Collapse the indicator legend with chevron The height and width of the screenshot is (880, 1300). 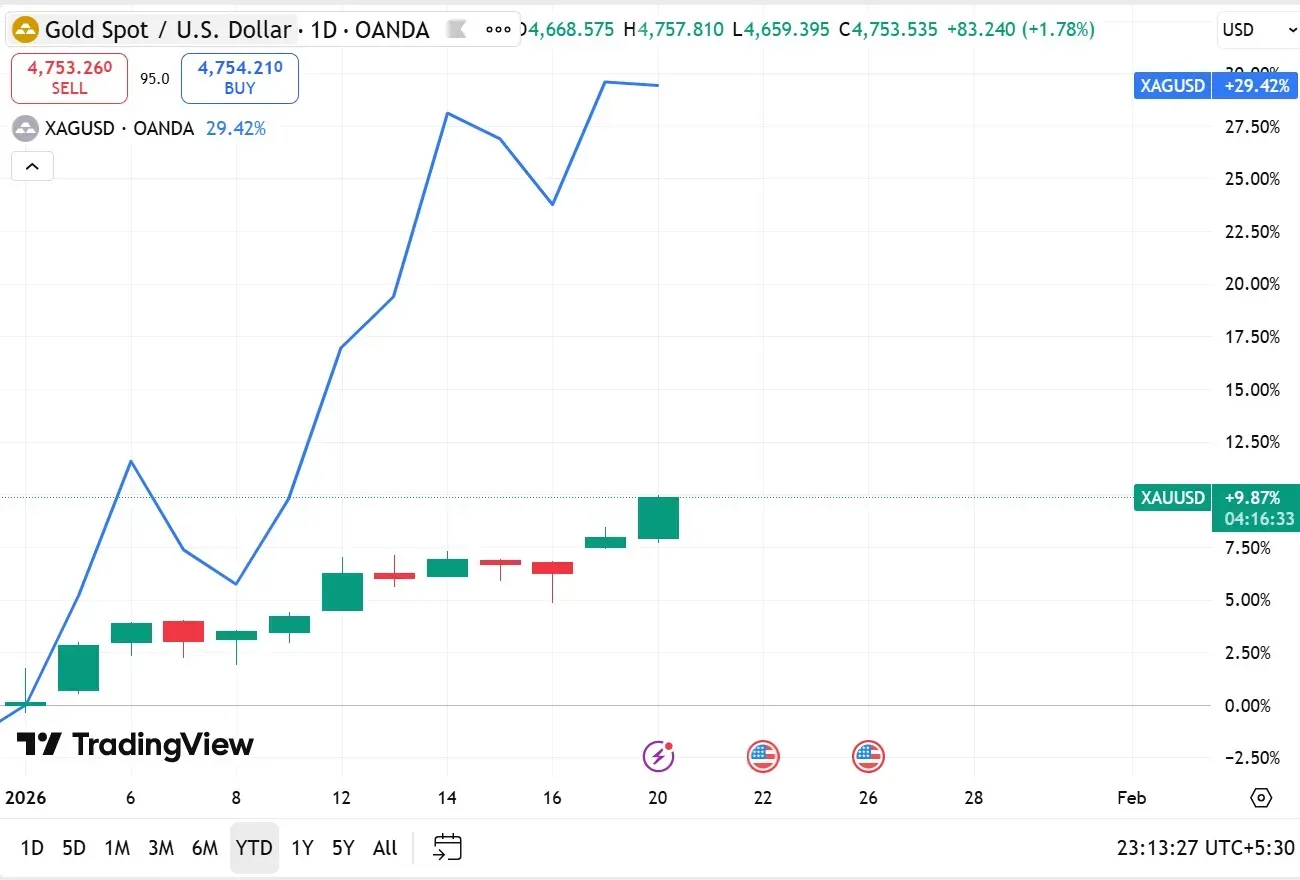click(x=32, y=167)
